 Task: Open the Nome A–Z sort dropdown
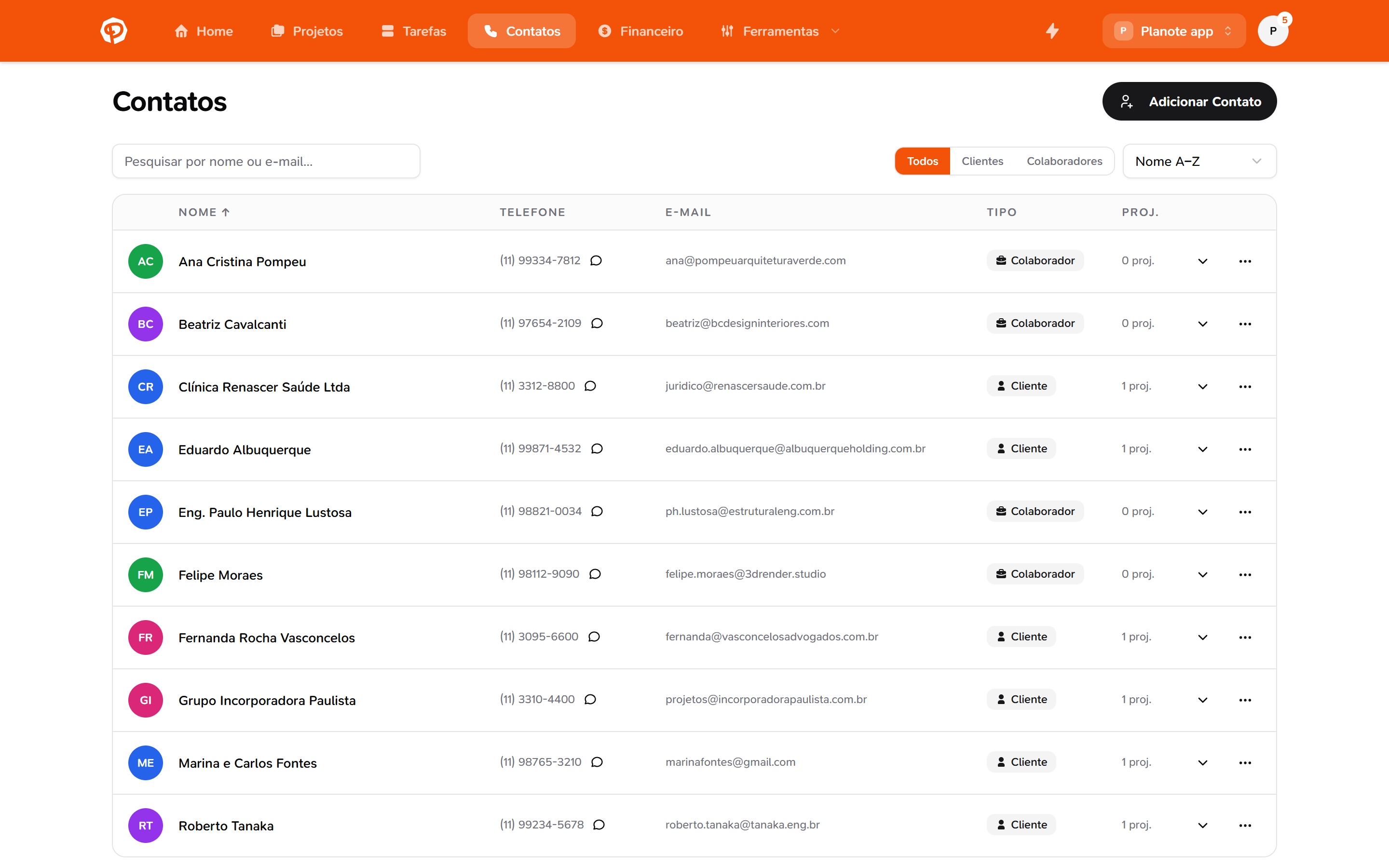pos(1199,162)
